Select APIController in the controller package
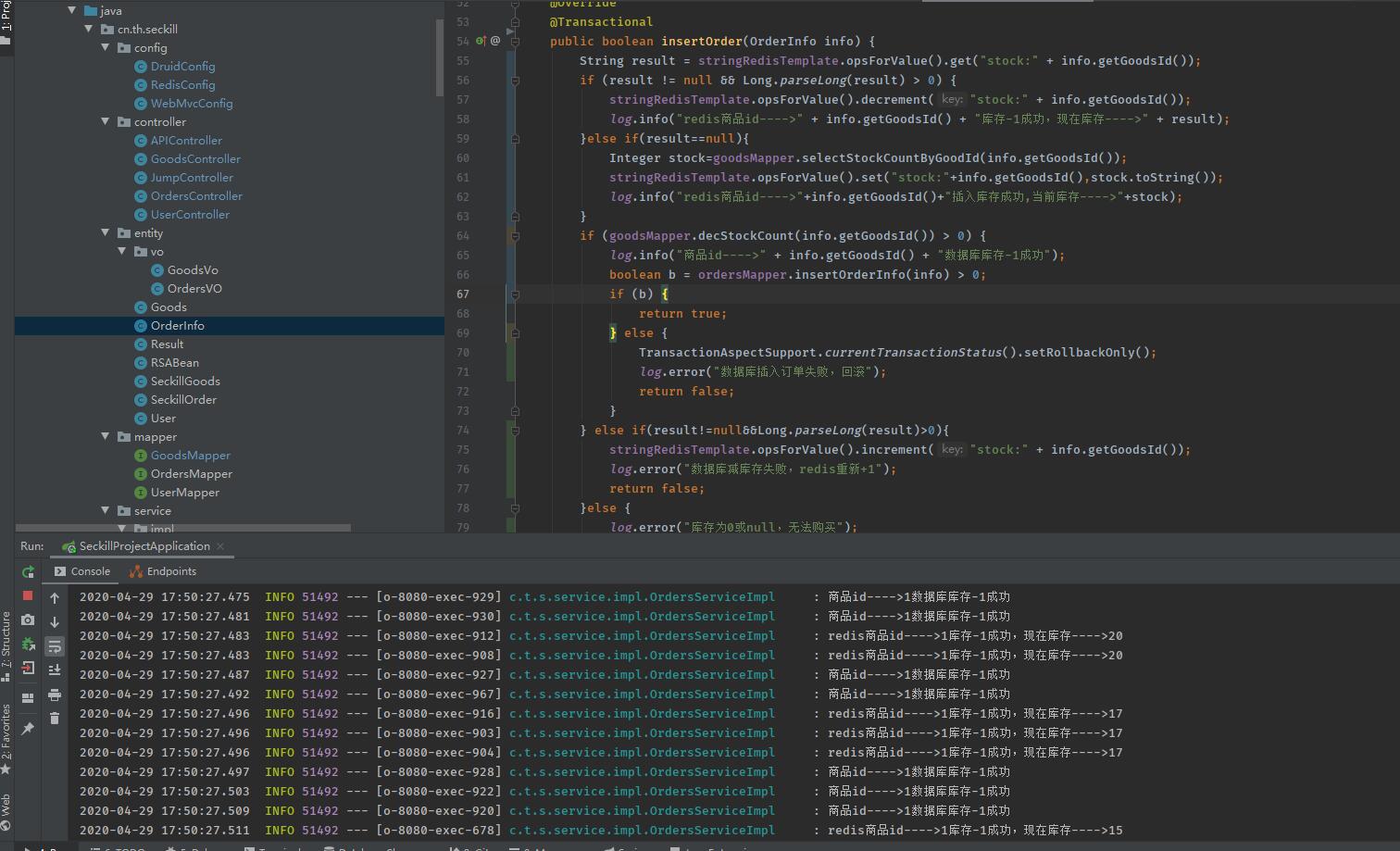This screenshot has height=851, width=1400. tap(186, 140)
